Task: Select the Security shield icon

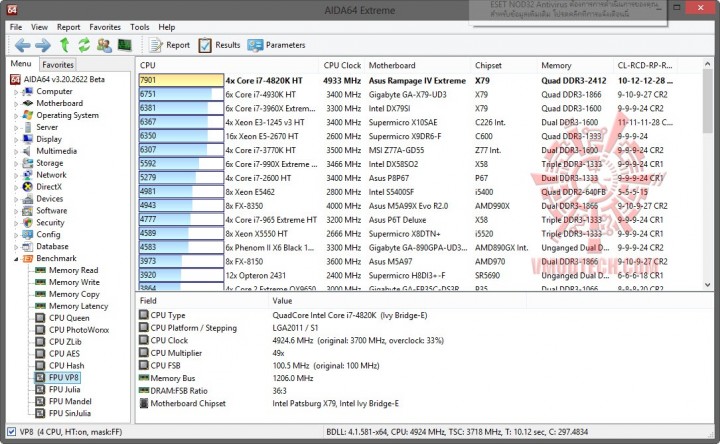Action: [x=28, y=223]
